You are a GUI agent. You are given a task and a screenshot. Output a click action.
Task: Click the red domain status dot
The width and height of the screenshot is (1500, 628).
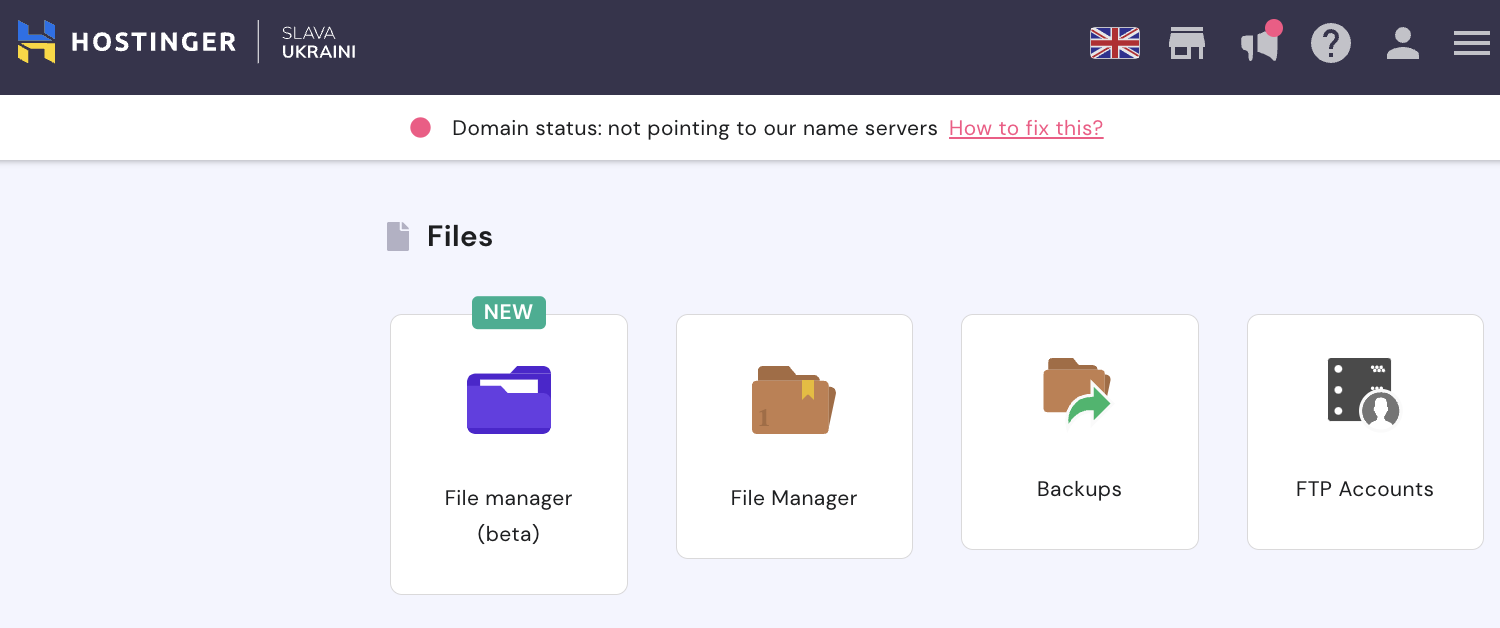[420, 128]
